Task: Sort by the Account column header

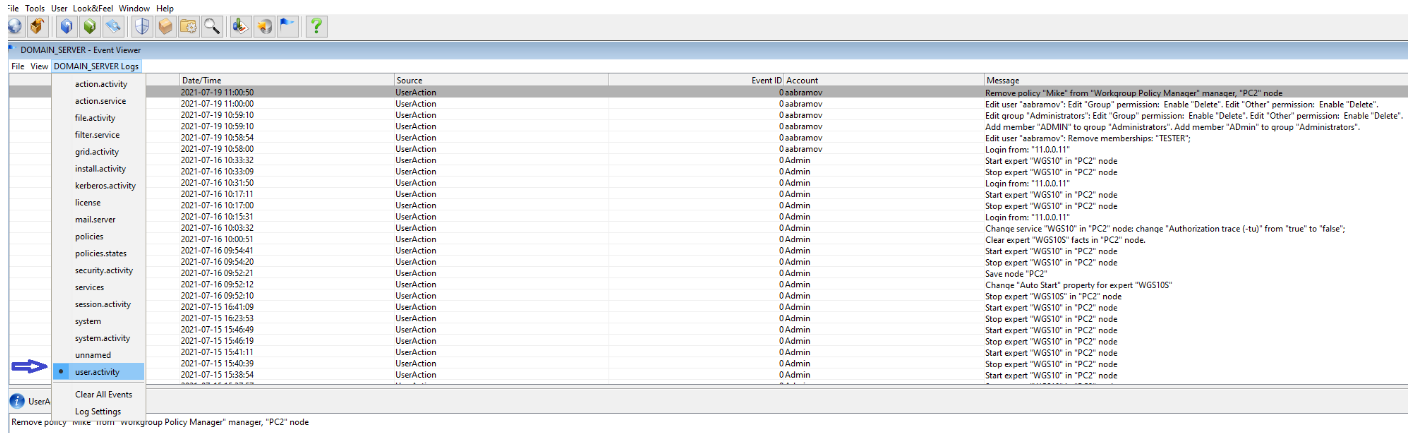Action: pyautogui.click(x=884, y=80)
